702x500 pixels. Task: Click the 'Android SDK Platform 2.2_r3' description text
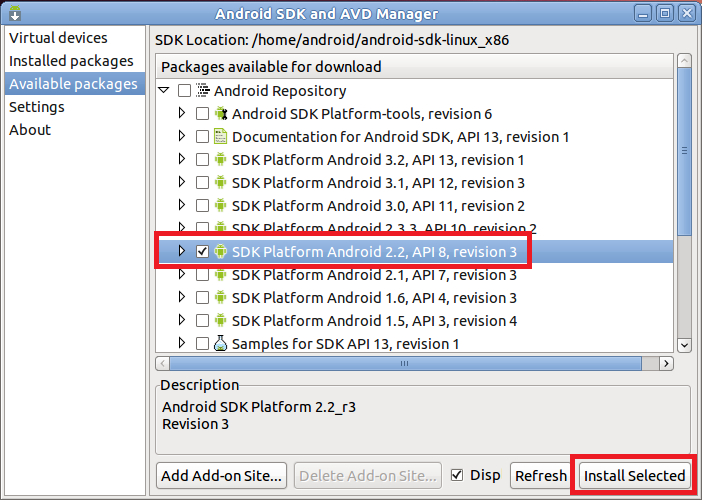tap(259, 407)
